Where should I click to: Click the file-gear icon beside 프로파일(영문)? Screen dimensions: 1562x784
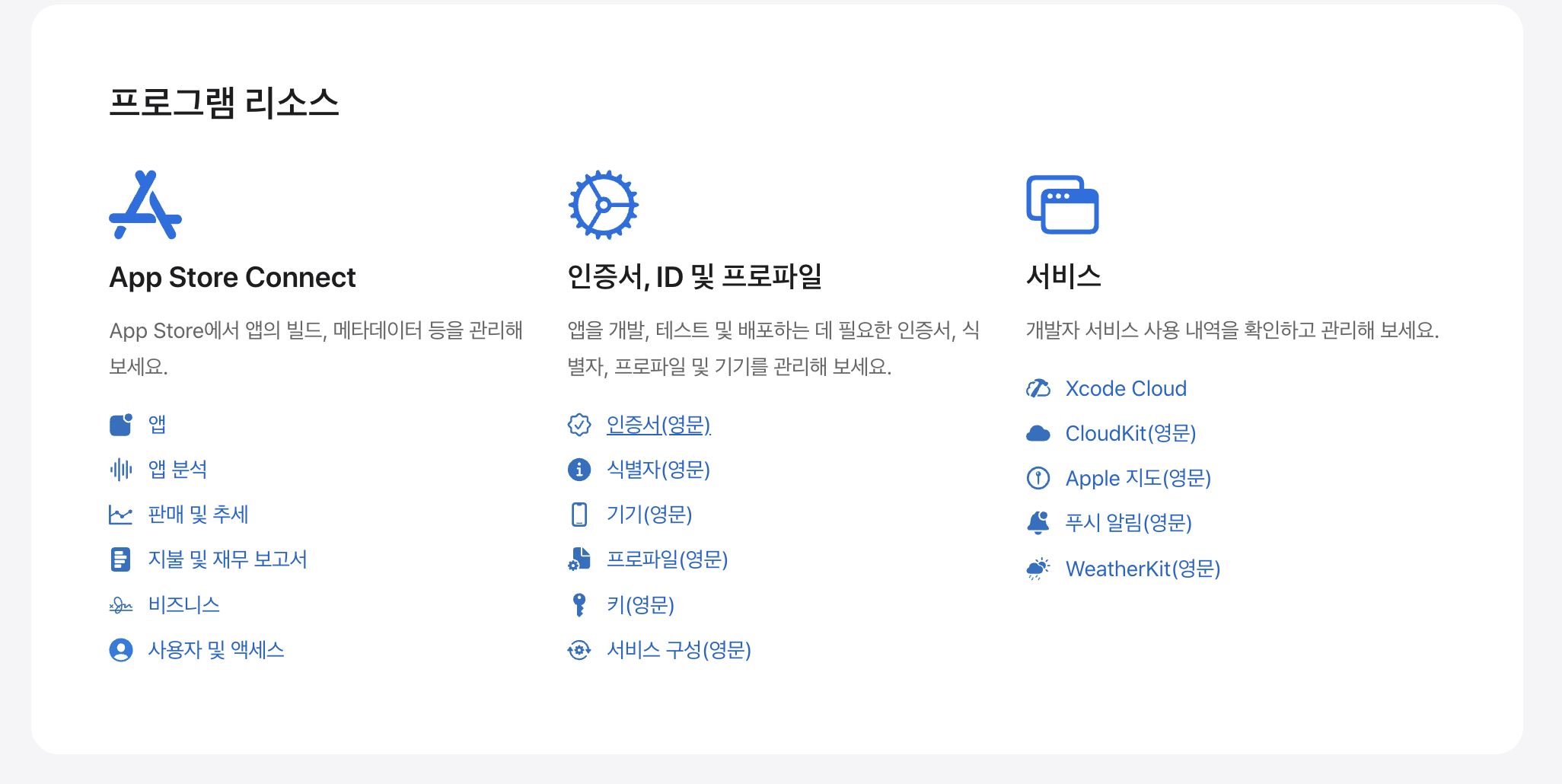579,559
